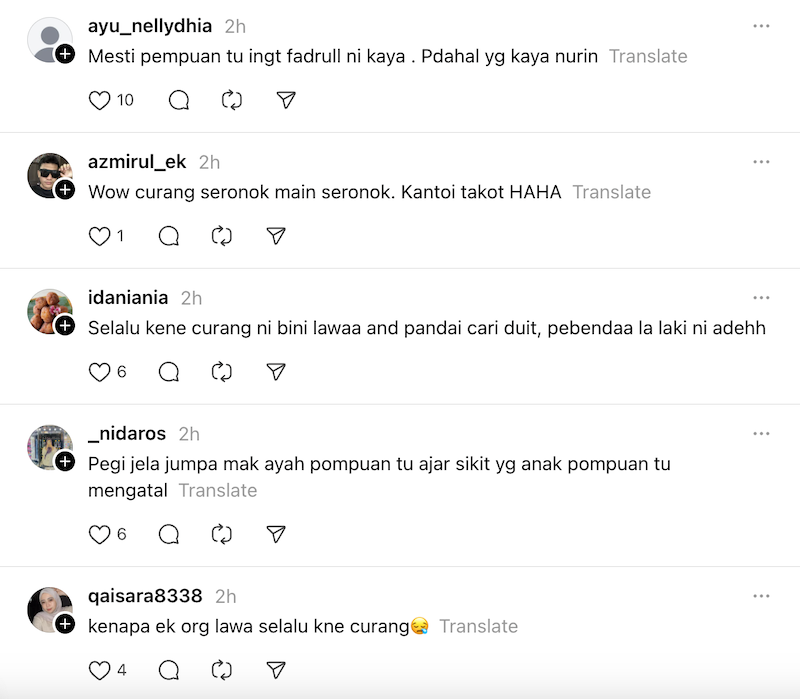Share idaniania's comment via the send icon

[277, 372]
